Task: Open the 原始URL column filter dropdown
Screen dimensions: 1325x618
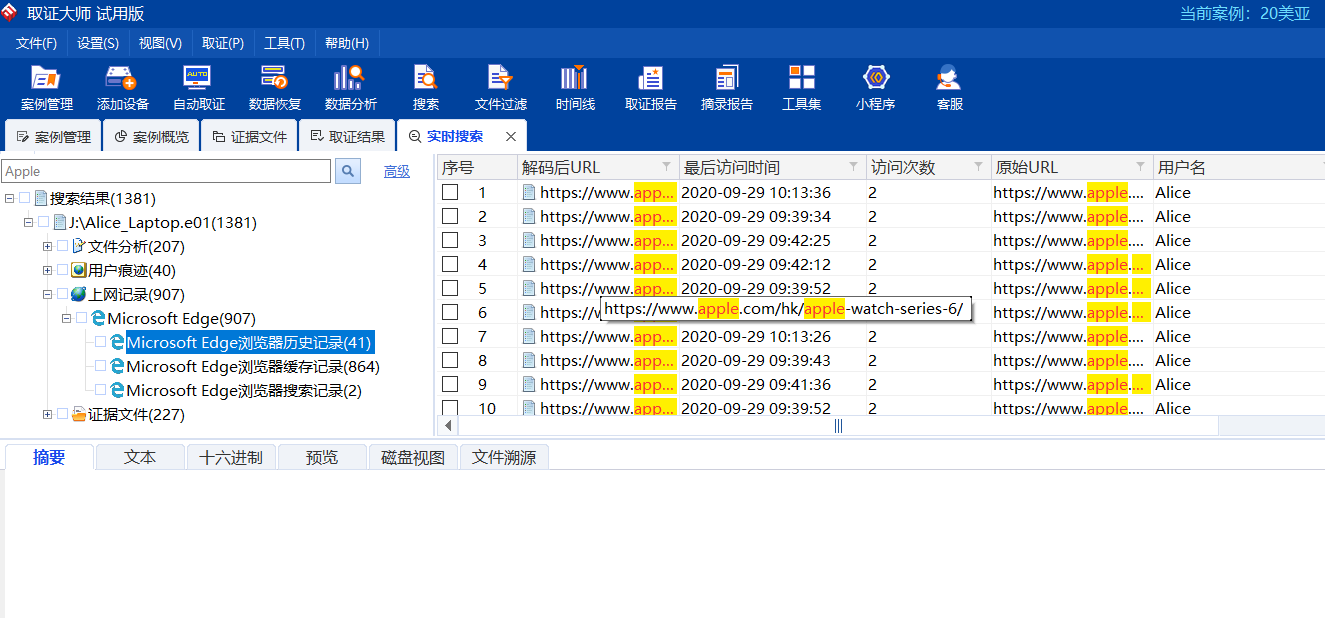Action: point(1140,166)
